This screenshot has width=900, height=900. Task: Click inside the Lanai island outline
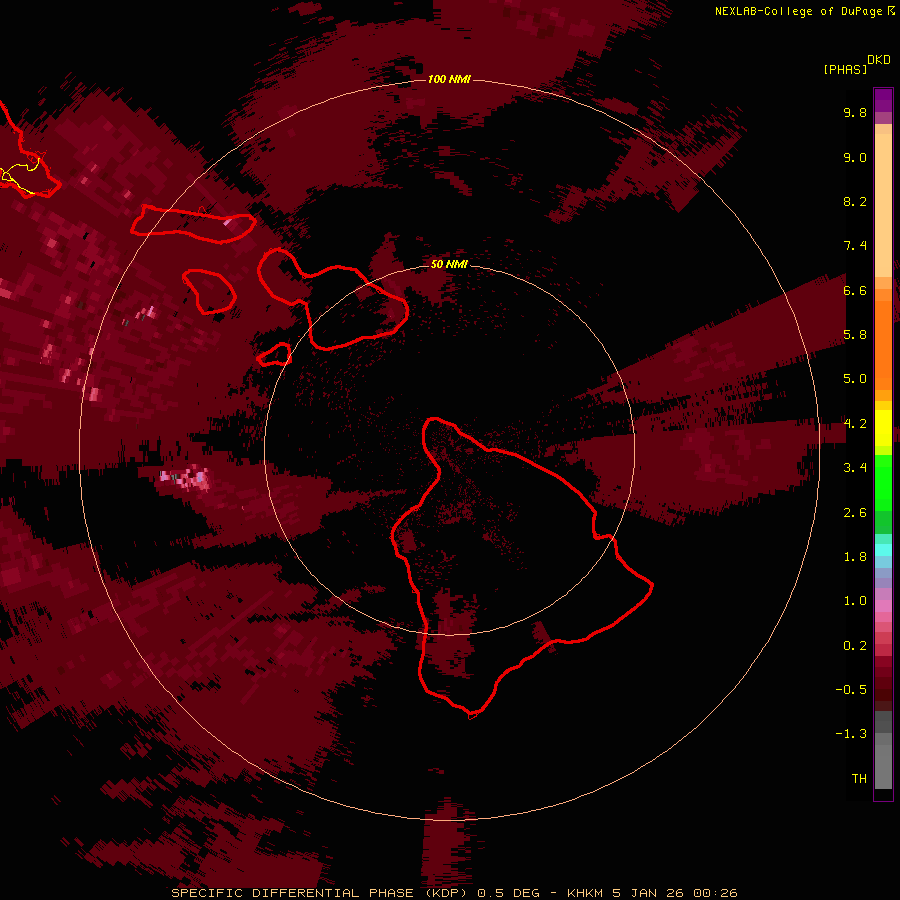(x=211, y=293)
